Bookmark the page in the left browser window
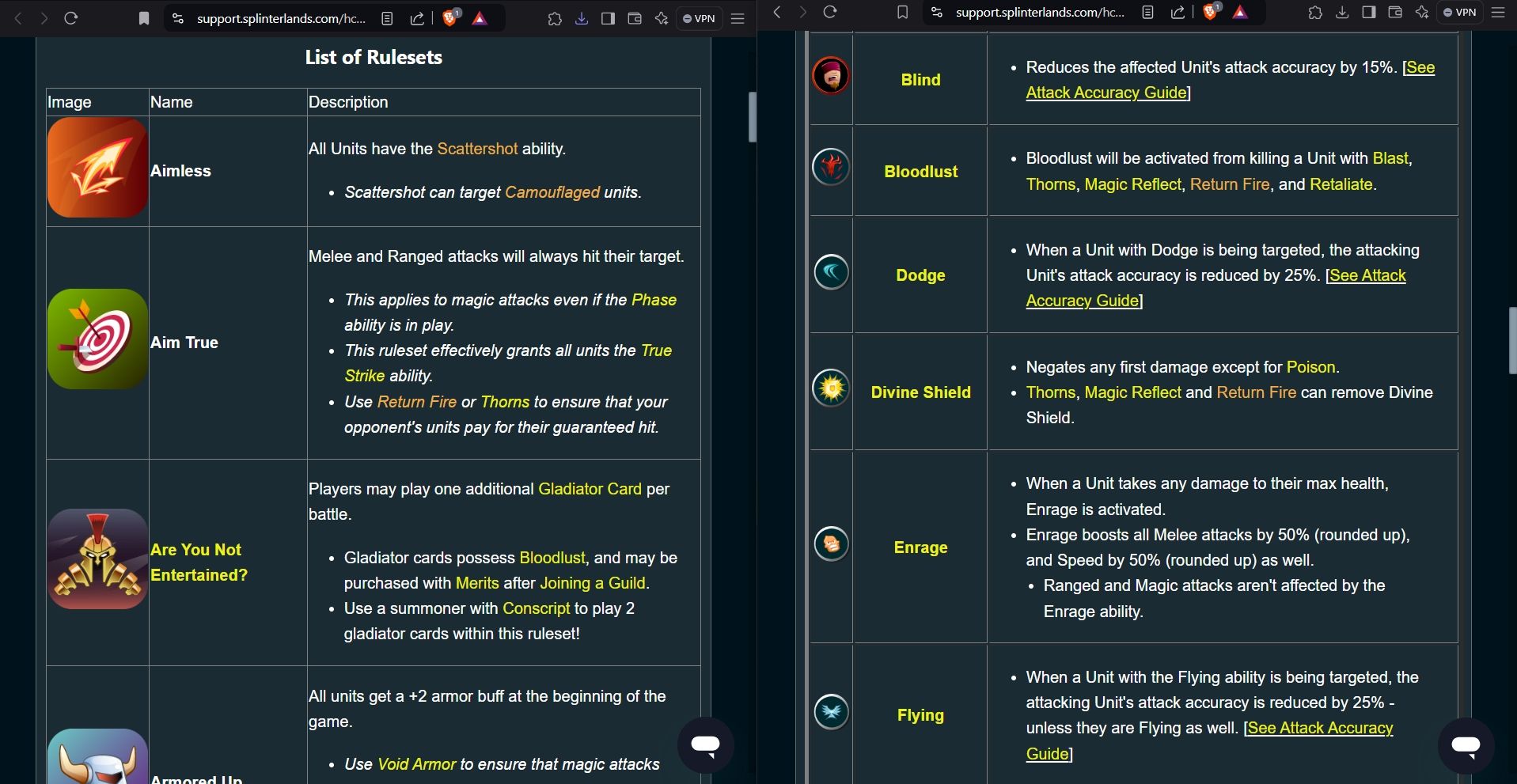 (143, 18)
